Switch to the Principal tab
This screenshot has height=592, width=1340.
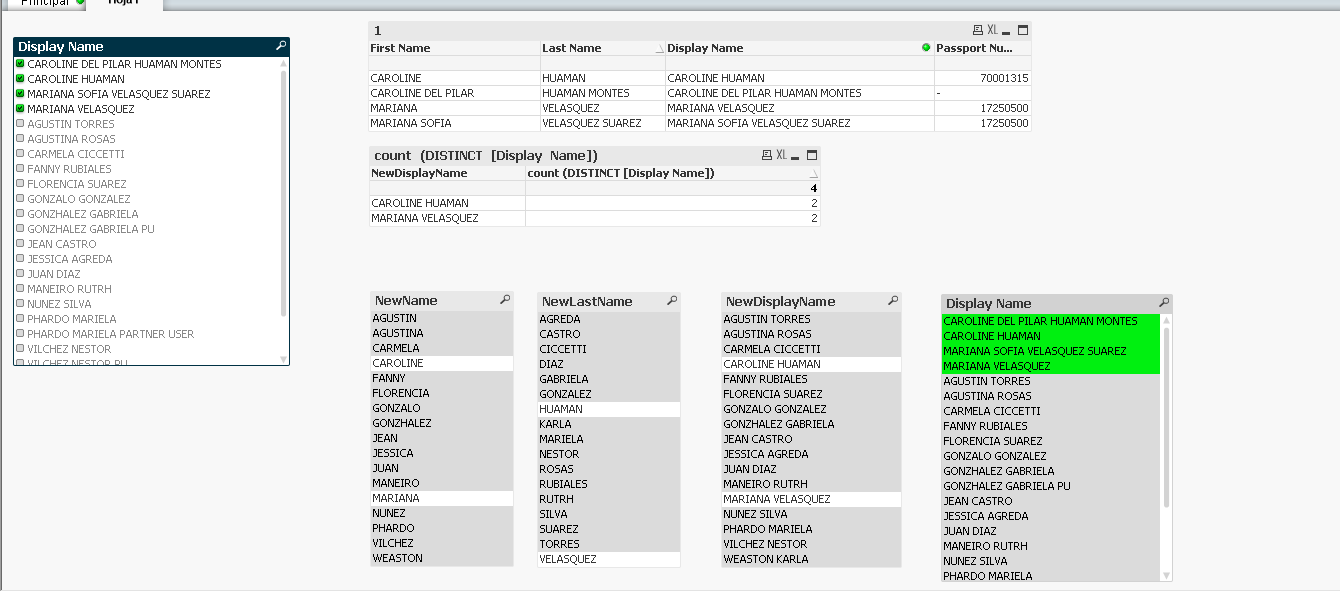point(44,5)
